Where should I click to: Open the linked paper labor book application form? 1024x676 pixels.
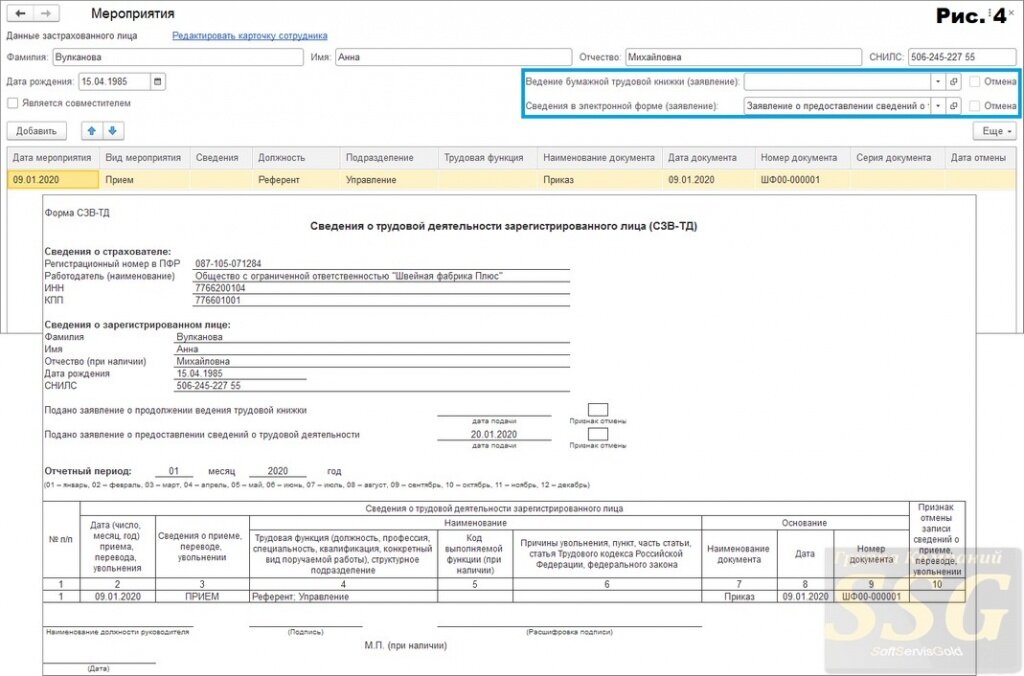(x=953, y=82)
